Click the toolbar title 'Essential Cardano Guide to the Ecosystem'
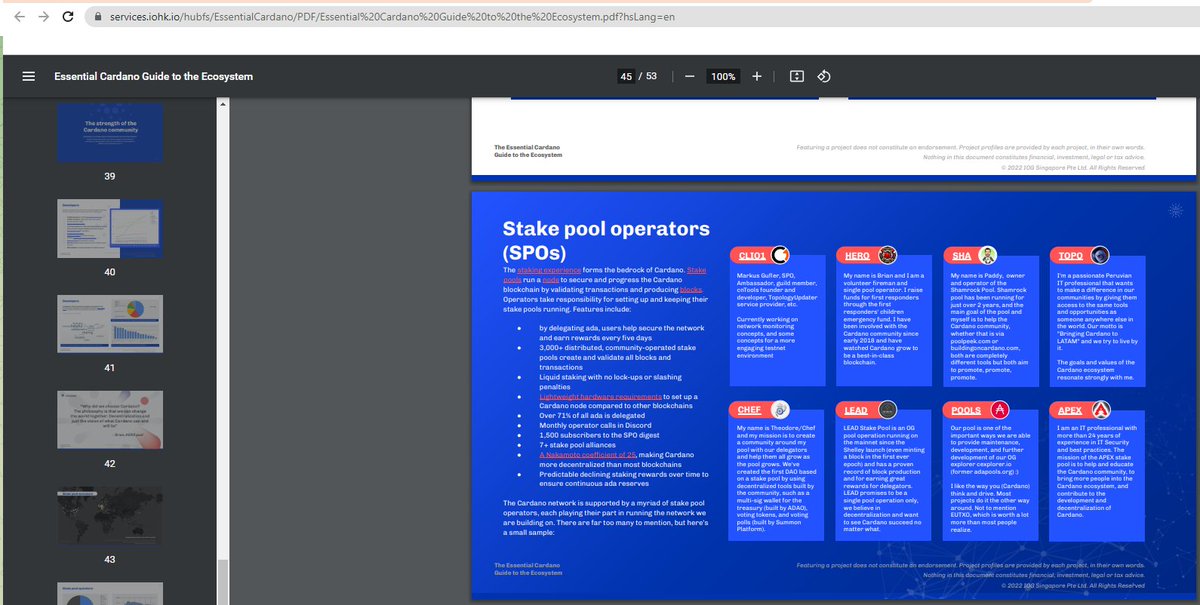This screenshot has height=605, width=1200. pyautogui.click(x=153, y=76)
